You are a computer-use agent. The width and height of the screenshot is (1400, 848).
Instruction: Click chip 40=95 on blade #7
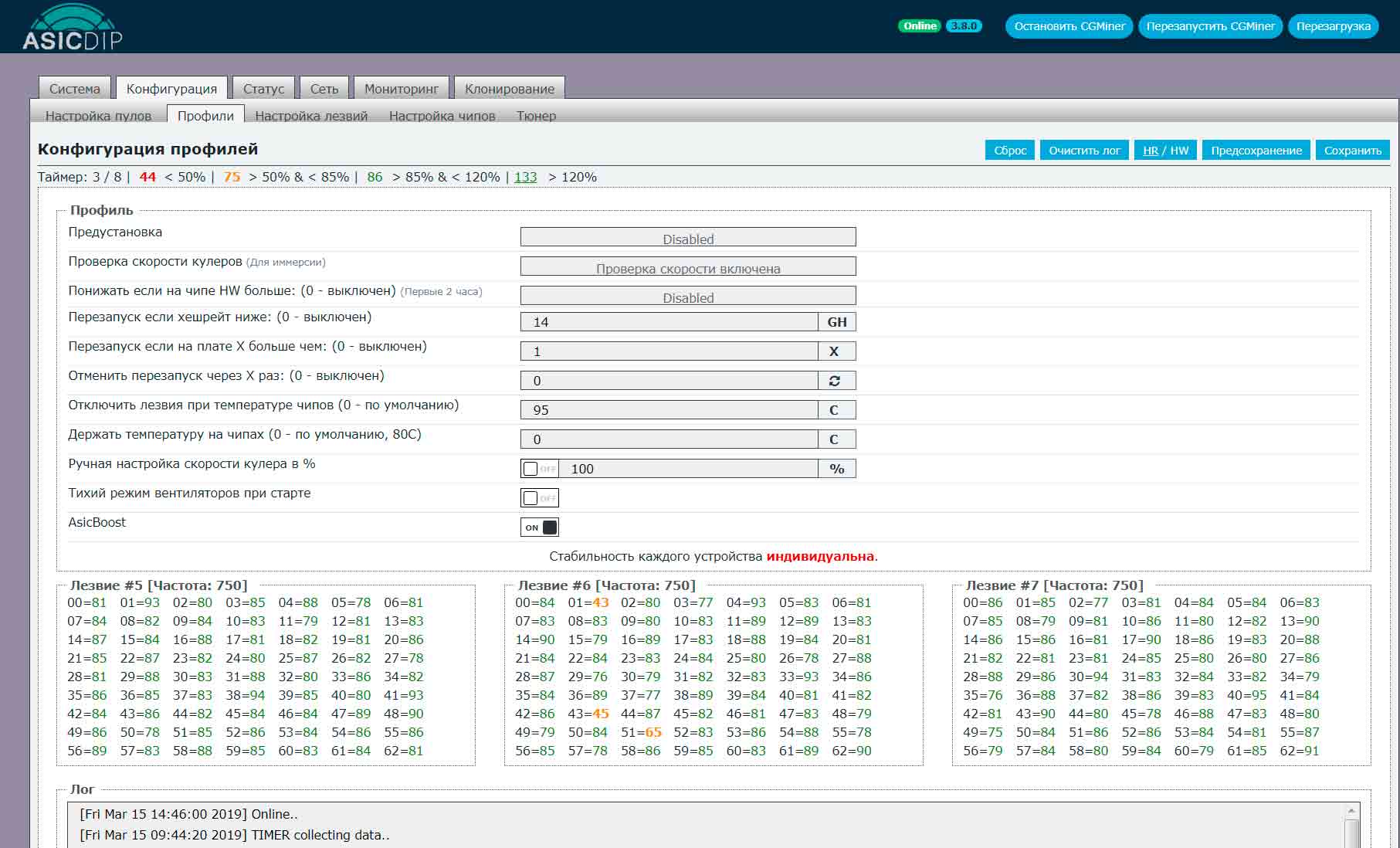click(x=1246, y=695)
